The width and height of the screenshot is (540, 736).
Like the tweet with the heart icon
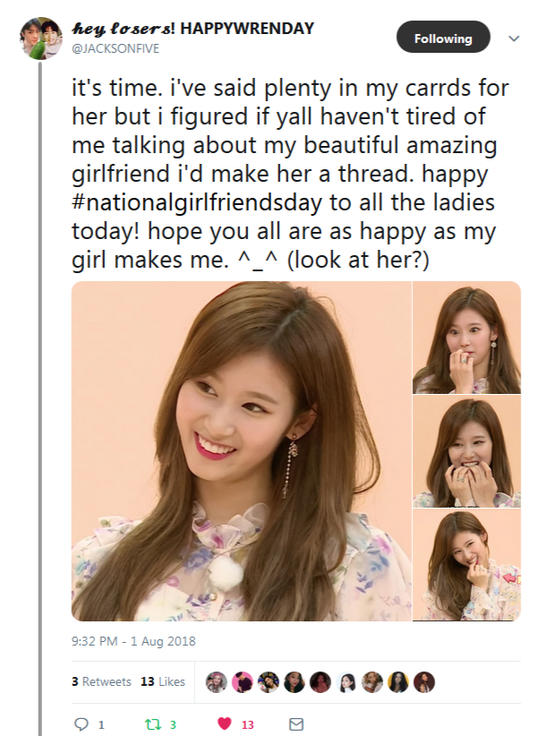coord(224,724)
